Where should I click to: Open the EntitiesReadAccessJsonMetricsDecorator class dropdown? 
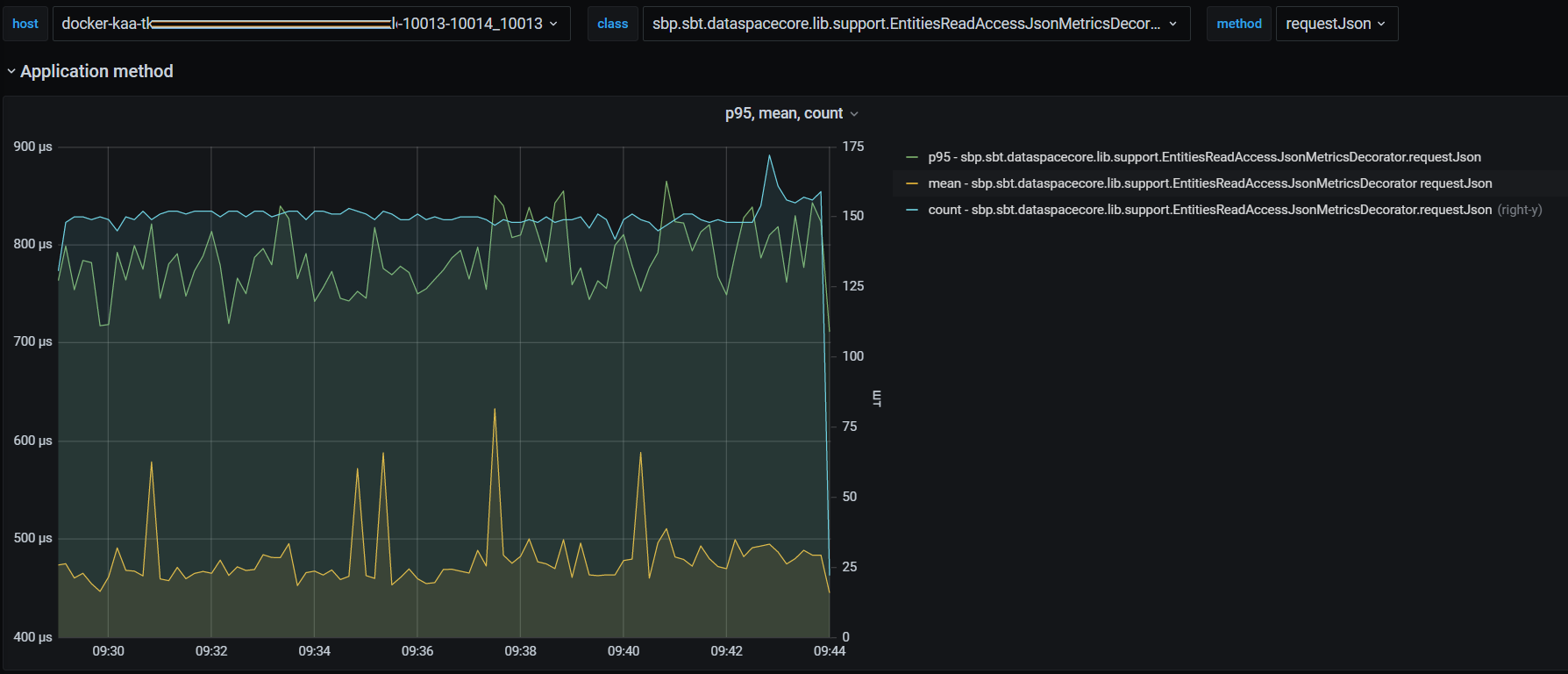pos(906,24)
